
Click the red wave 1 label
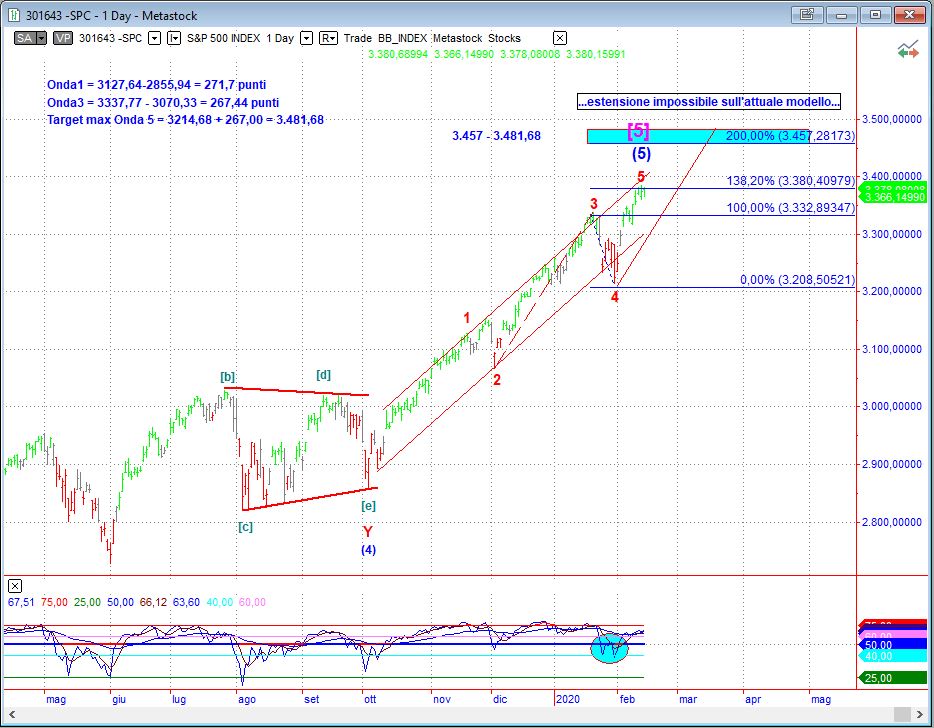pyautogui.click(x=467, y=318)
